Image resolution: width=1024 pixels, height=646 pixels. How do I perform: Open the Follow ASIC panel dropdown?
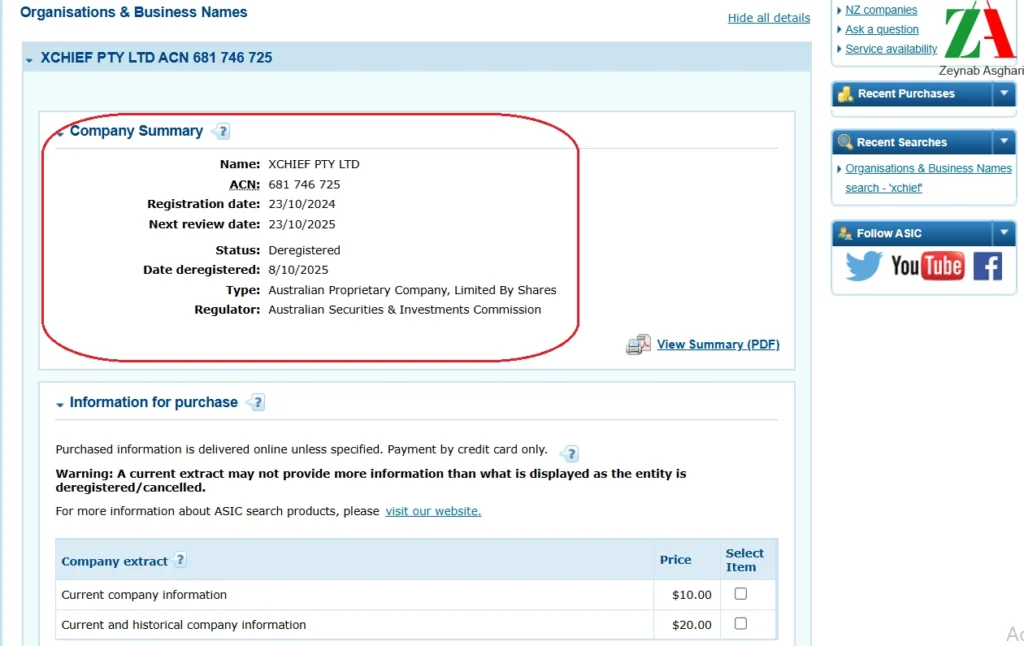click(1004, 233)
